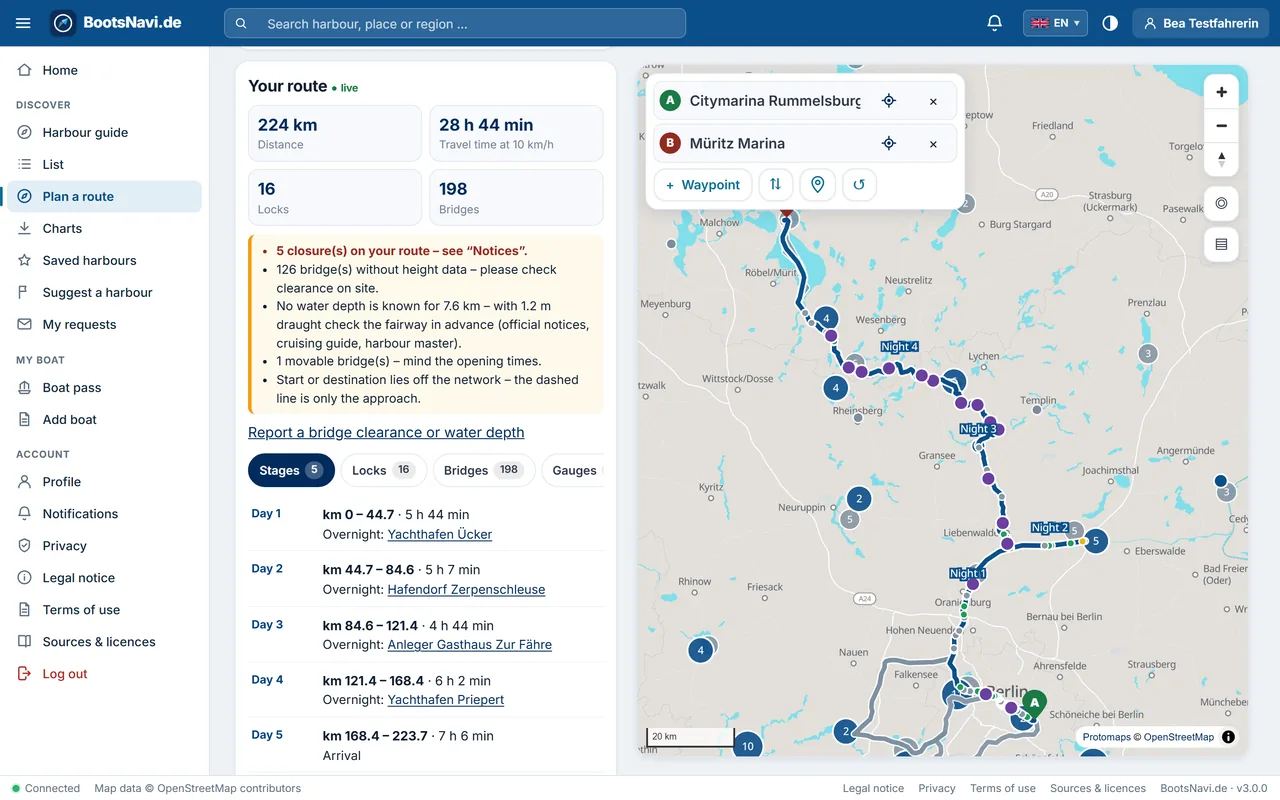Click Log out in sidebar

(x=104, y=673)
